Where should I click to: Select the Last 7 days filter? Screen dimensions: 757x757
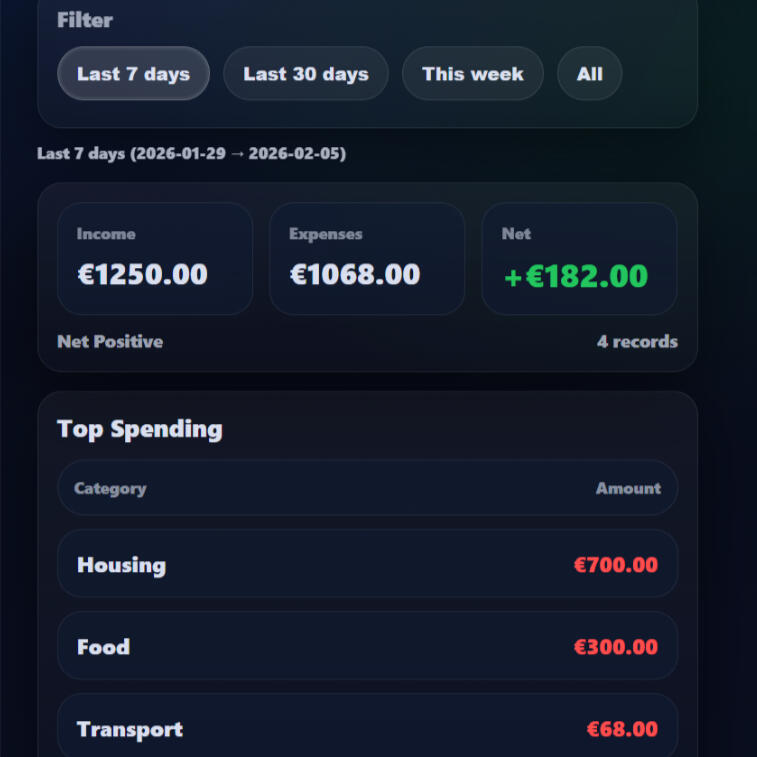(x=133, y=74)
